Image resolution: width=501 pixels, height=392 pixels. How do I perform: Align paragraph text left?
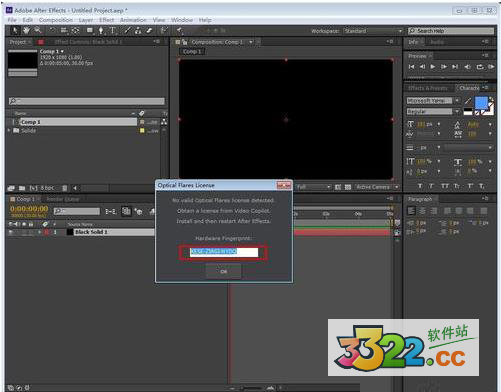point(412,211)
